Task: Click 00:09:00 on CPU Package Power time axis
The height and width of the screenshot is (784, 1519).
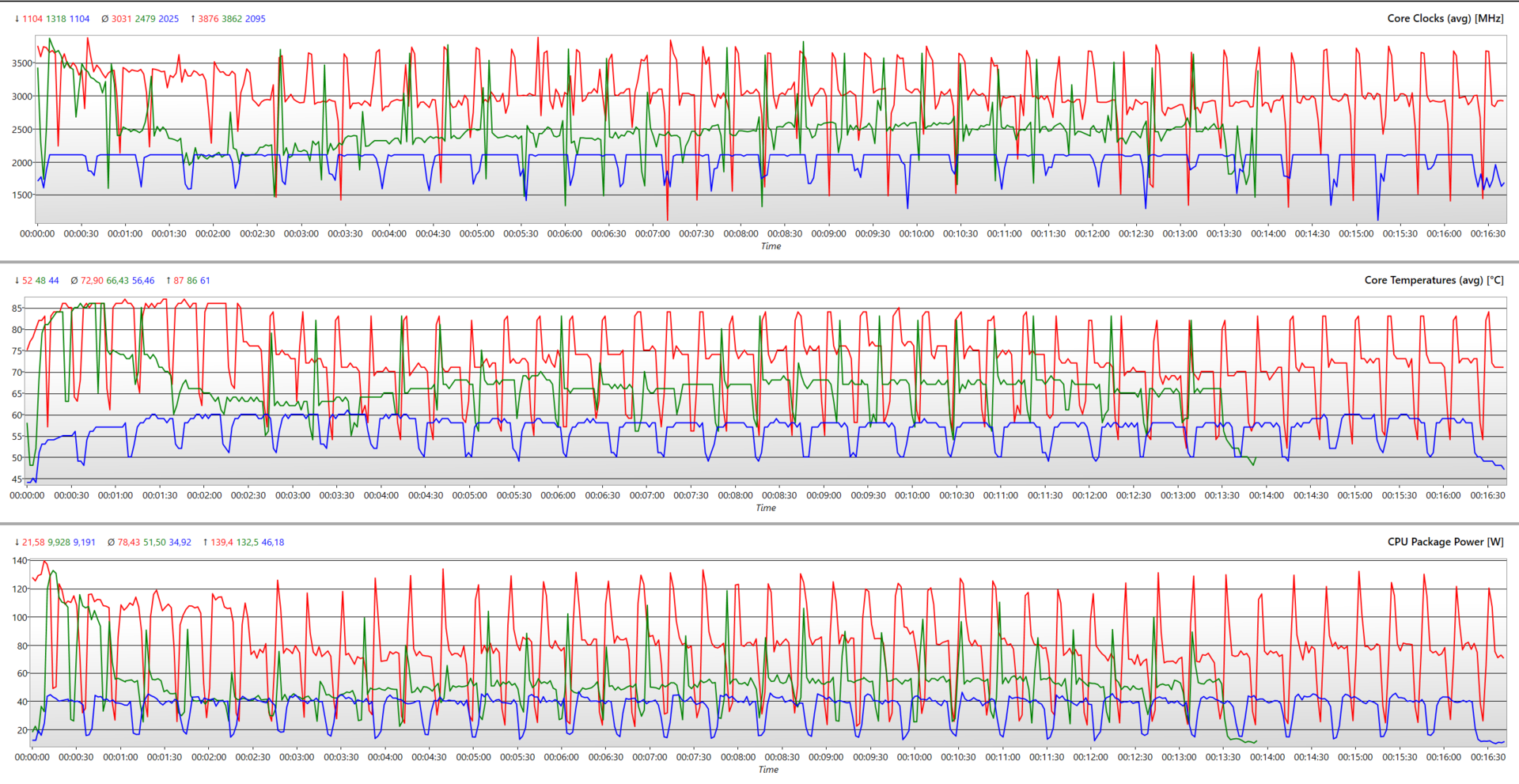Action: pos(826,758)
